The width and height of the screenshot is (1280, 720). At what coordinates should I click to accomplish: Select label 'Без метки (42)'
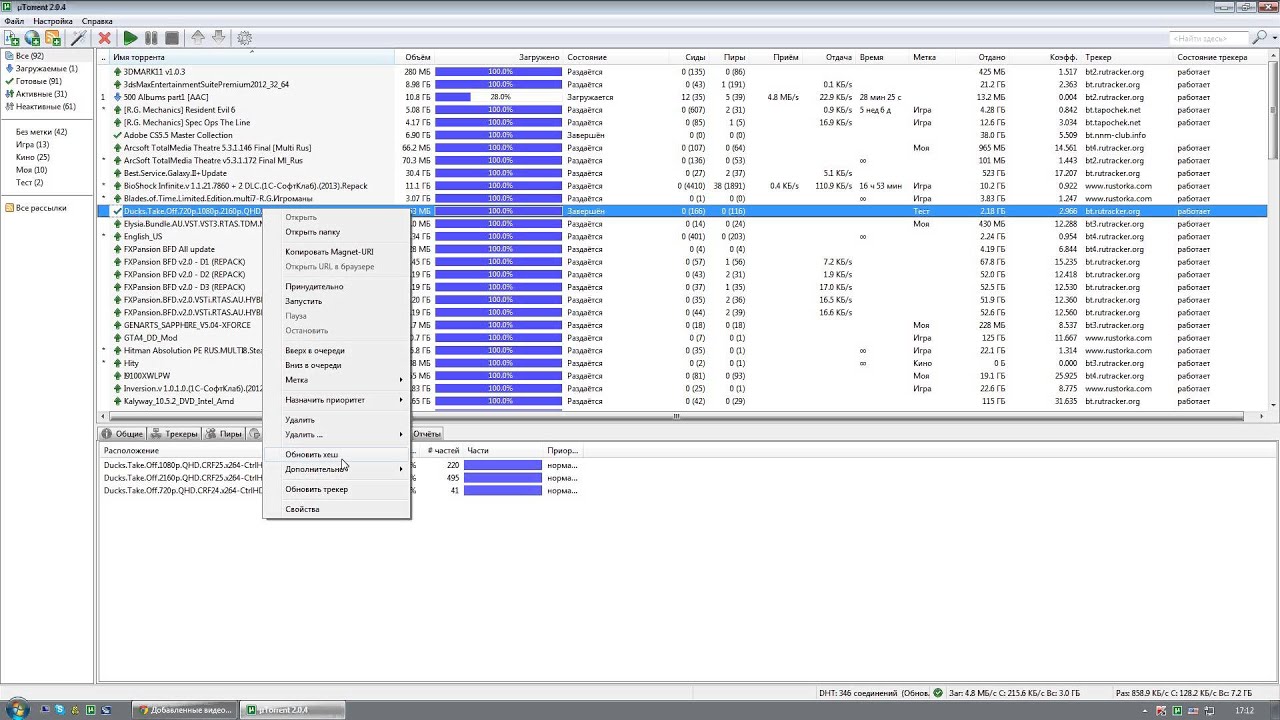41,132
